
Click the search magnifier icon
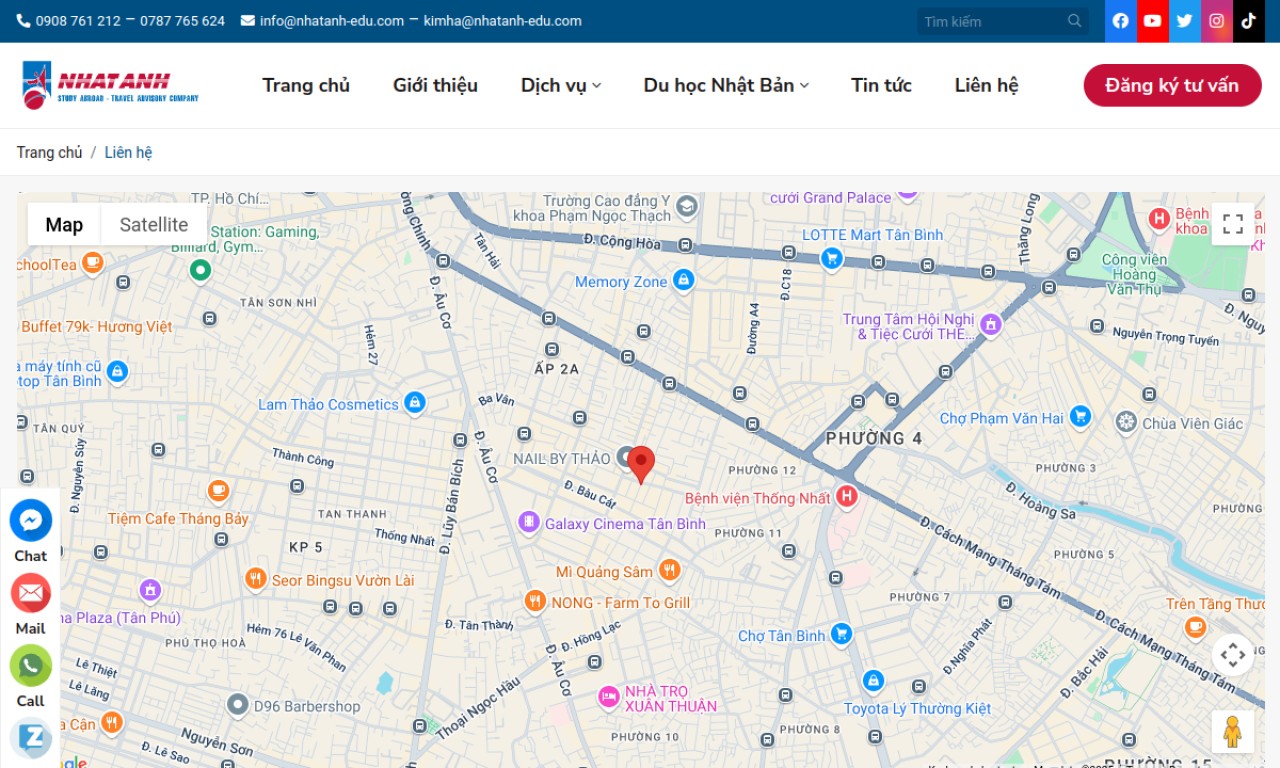(1075, 21)
